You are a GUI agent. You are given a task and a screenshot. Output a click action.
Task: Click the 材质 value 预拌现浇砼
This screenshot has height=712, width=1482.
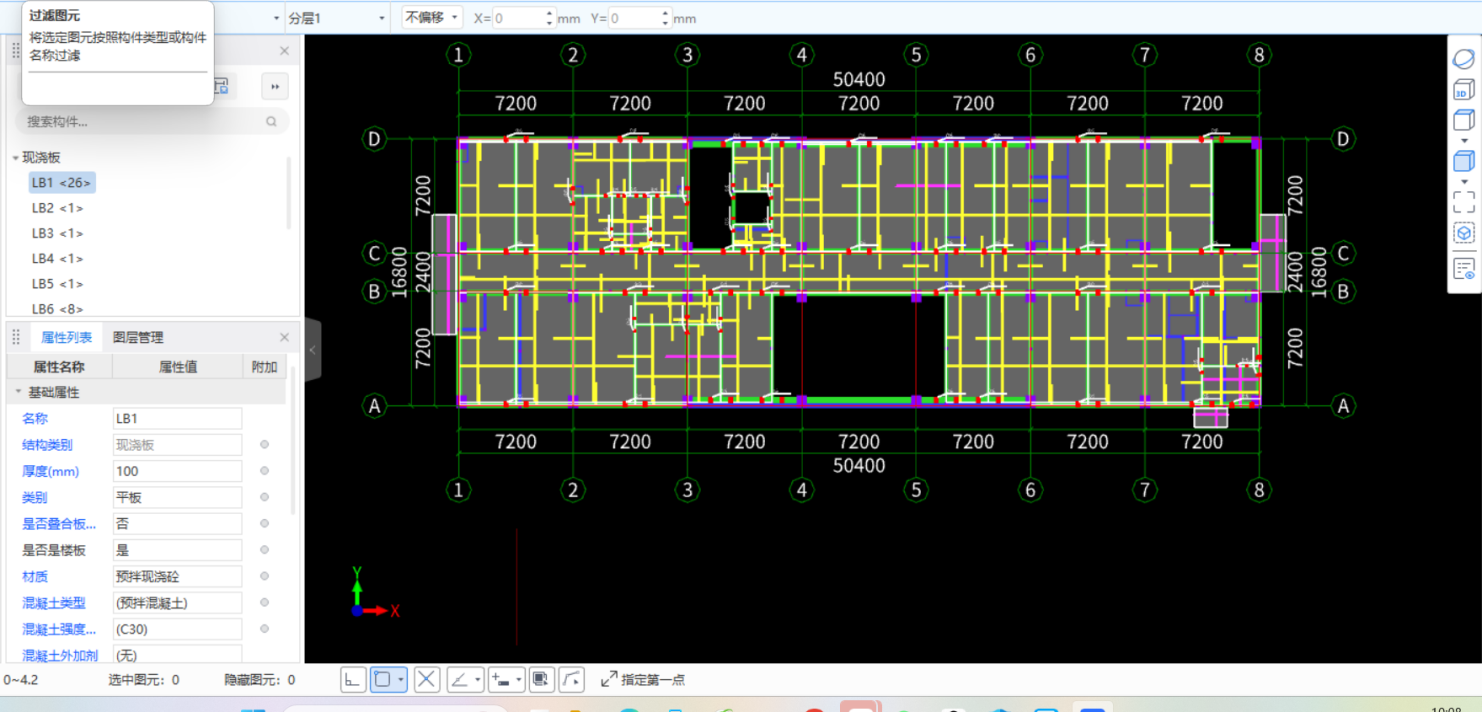coord(178,576)
